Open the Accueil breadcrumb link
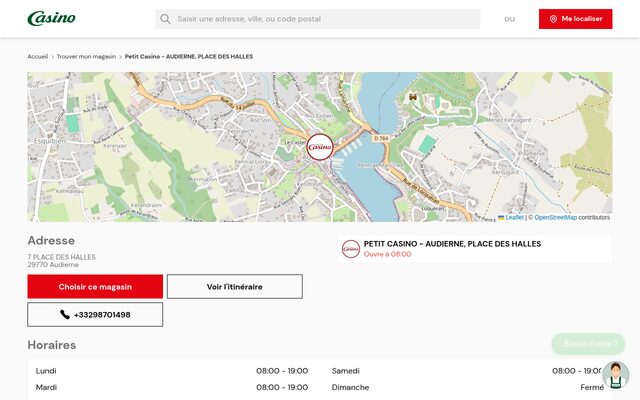Image resolution: width=640 pixels, height=400 pixels. tap(38, 56)
